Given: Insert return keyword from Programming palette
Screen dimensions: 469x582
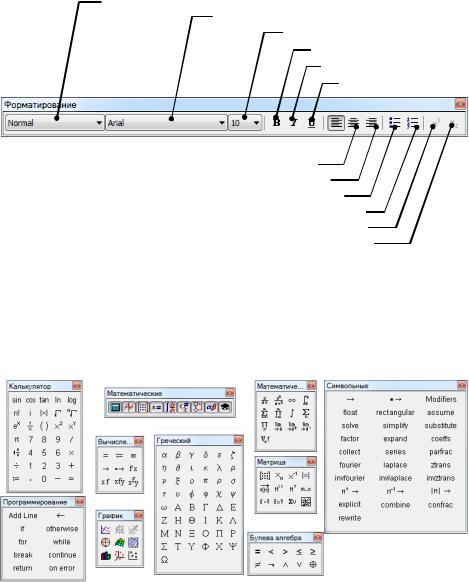Looking at the screenshot, I should [23, 568].
